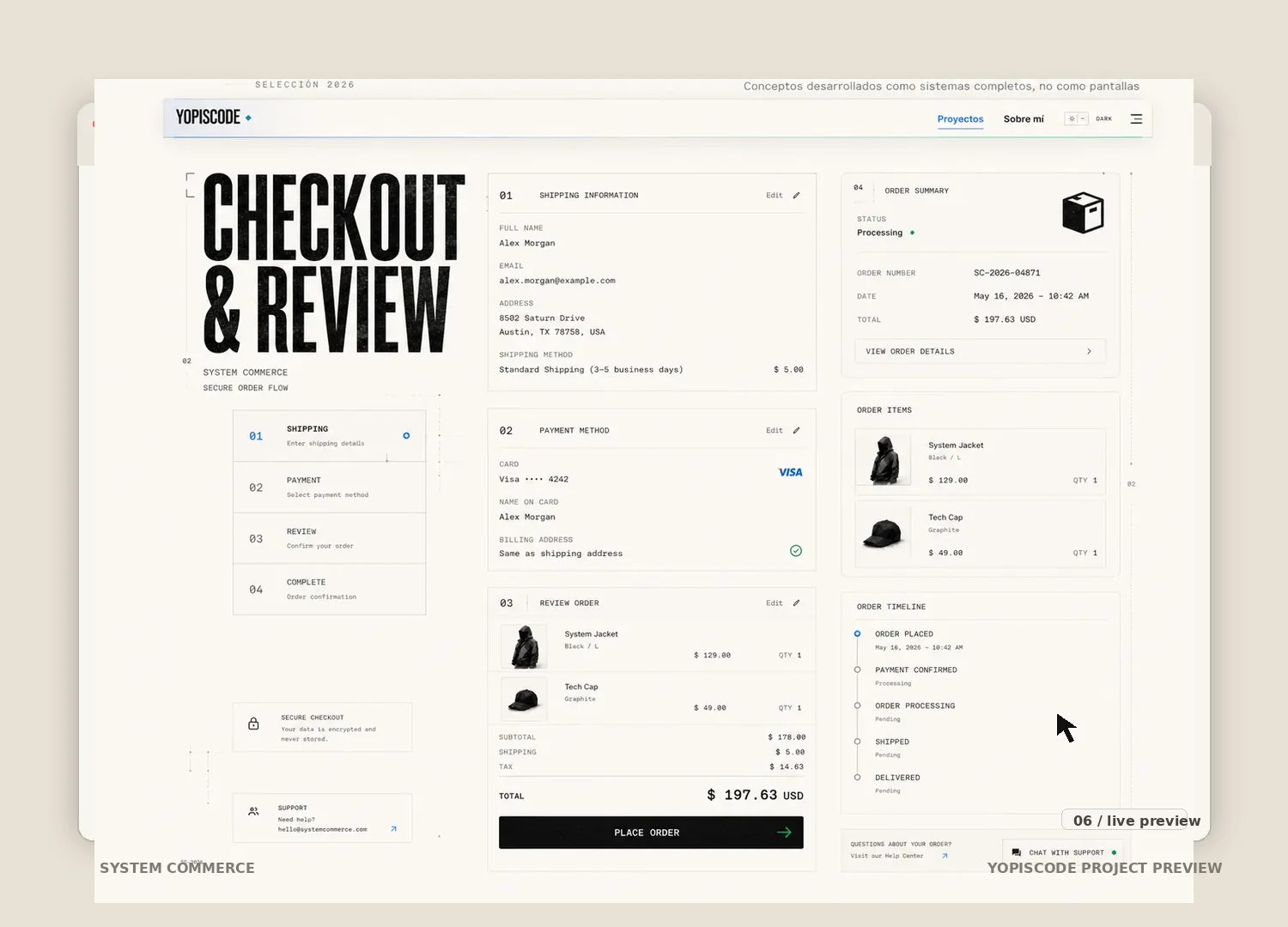Click the green checkmark beside billing address
The height and width of the screenshot is (927, 1288).
[x=796, y=551]
